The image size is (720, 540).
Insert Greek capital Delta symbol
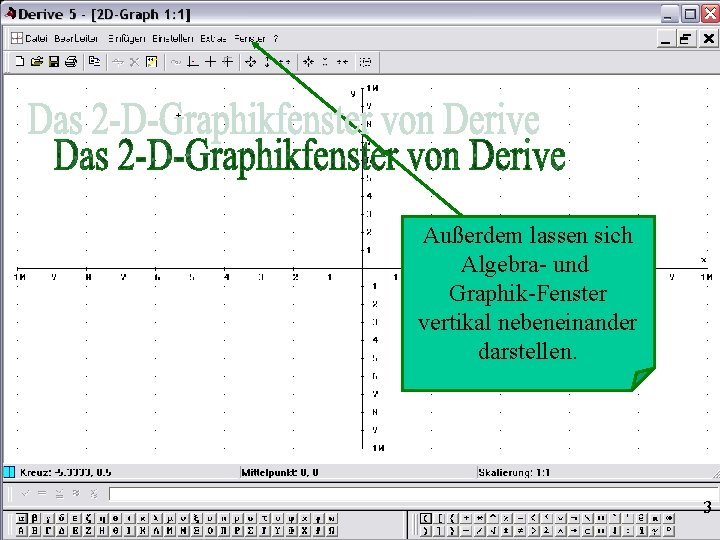coord(62,531)
